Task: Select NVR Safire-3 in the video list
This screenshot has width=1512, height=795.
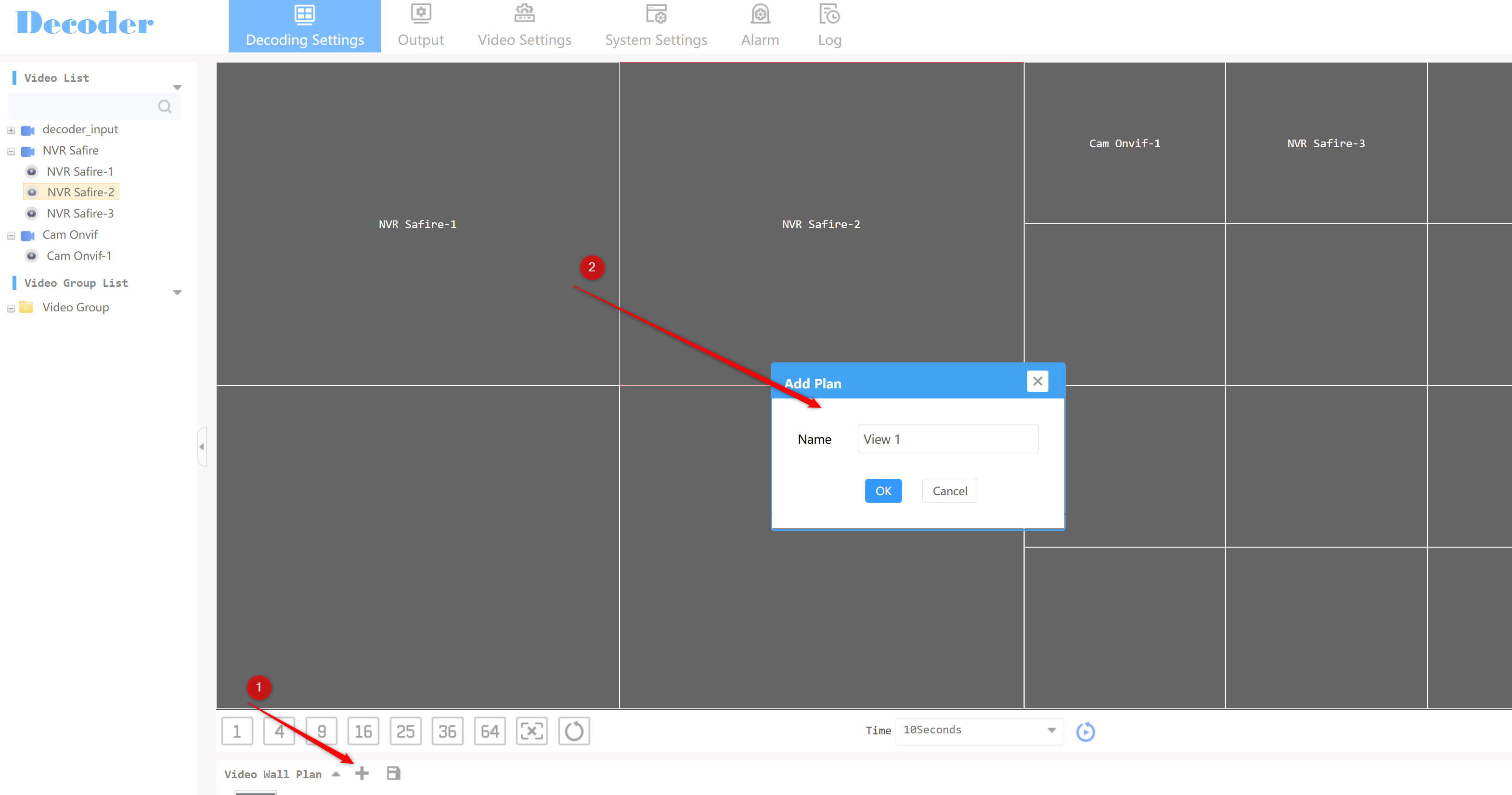Action: (80, 214)
